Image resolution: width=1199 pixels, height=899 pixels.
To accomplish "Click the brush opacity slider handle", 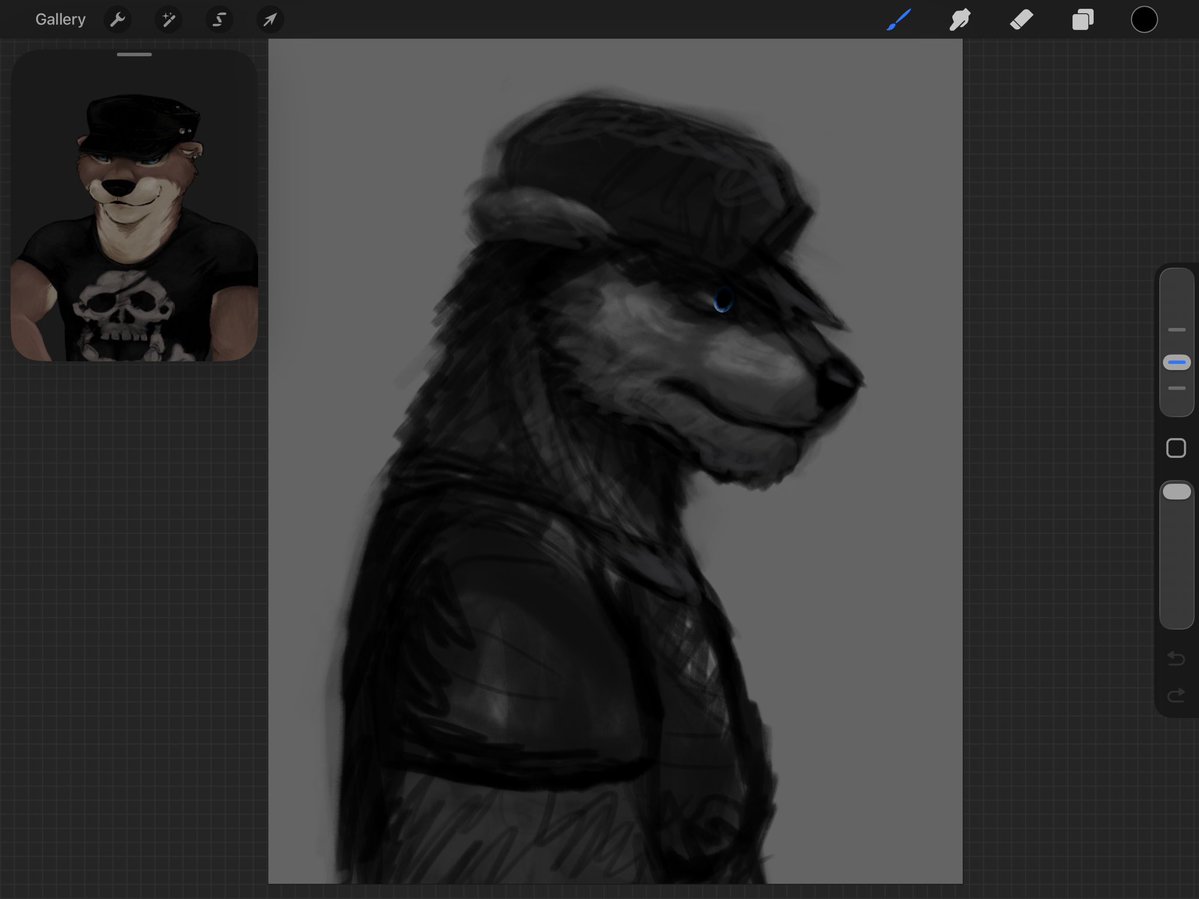I will pos(1177,492).
